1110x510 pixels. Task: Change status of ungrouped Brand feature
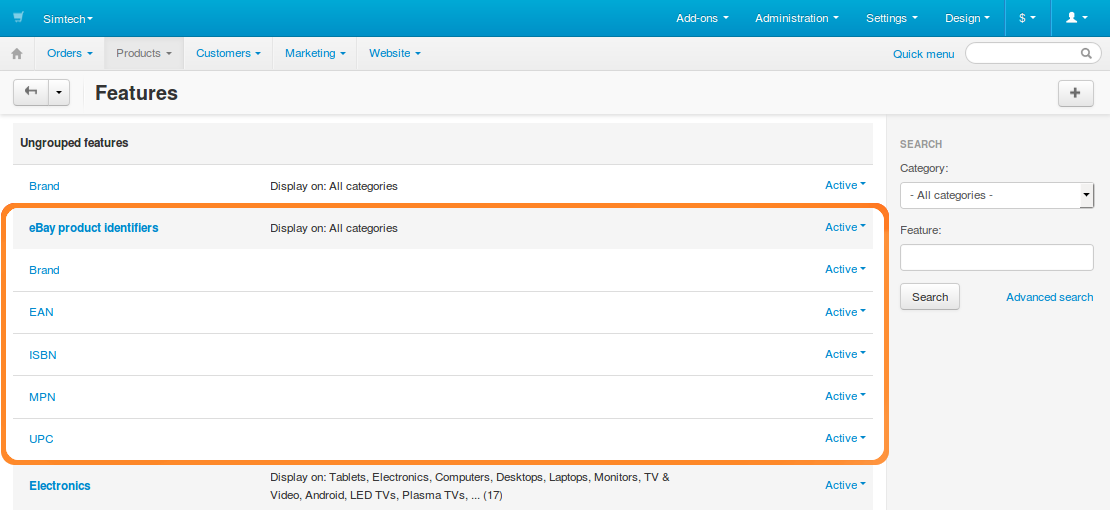tap(845, 185)
